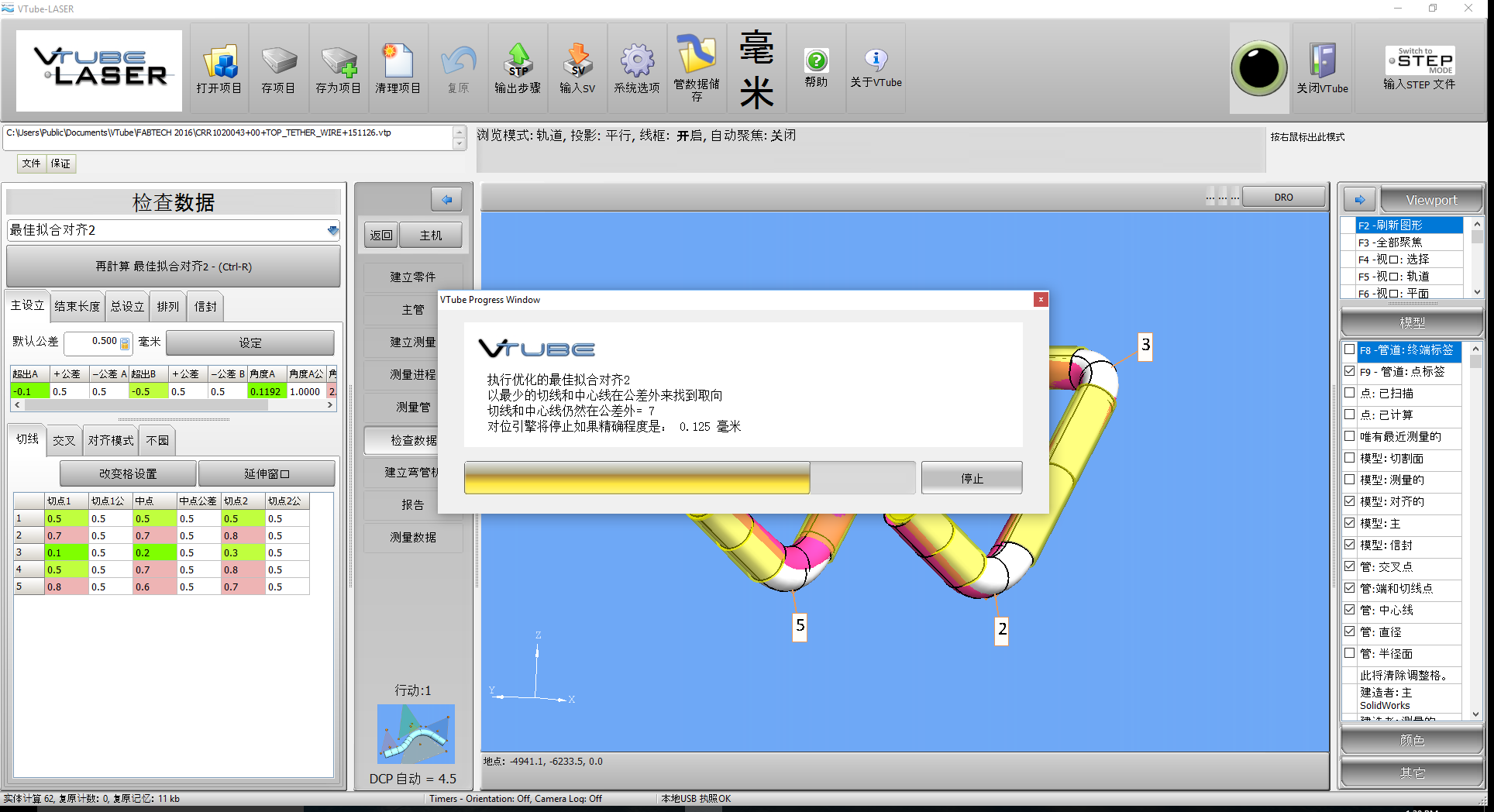
Task: Switch to the 交叉 tab
Action: (64, 440)
